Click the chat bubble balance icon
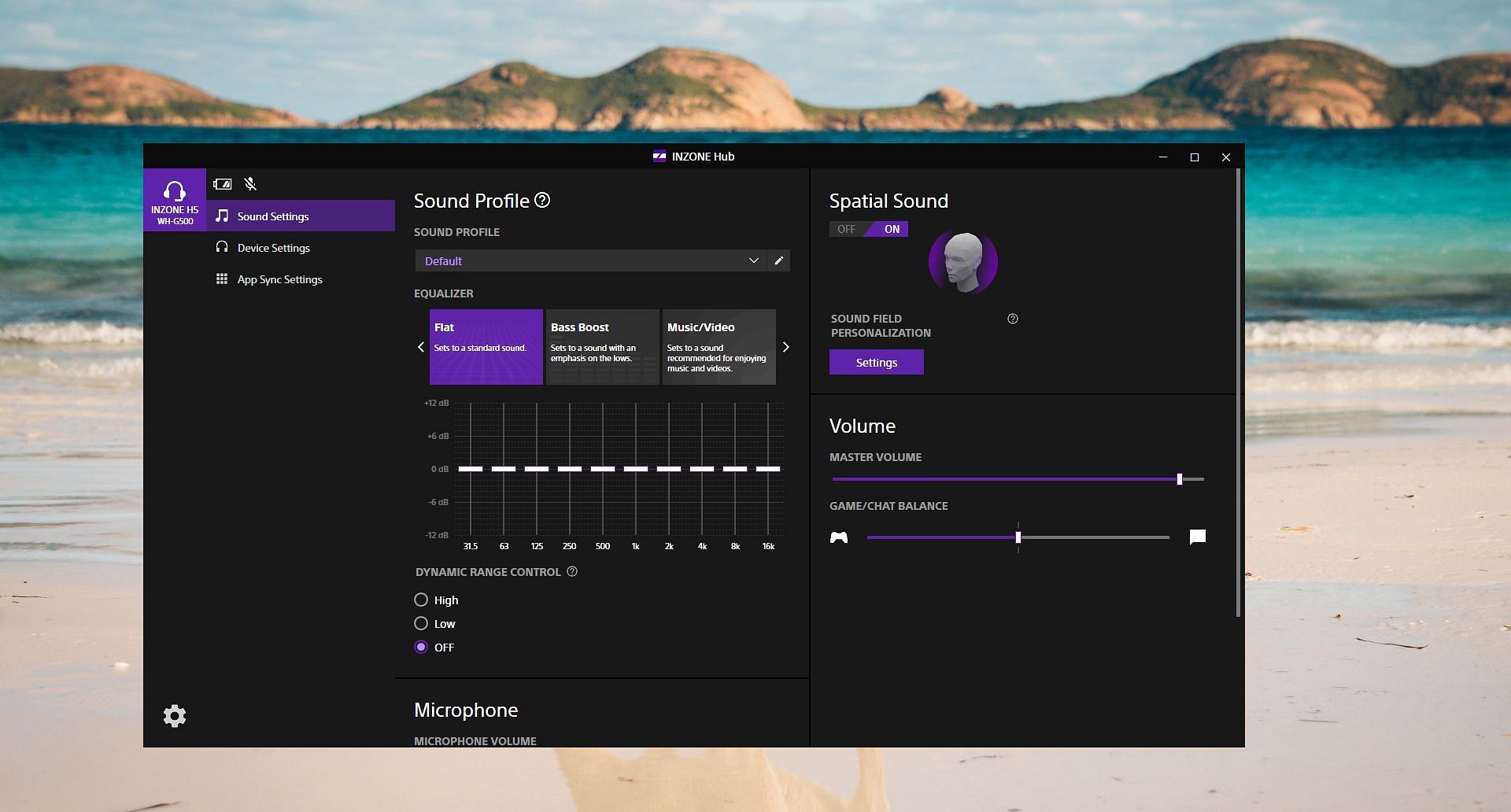The image size is (1511, 812). pos(1197,537)
